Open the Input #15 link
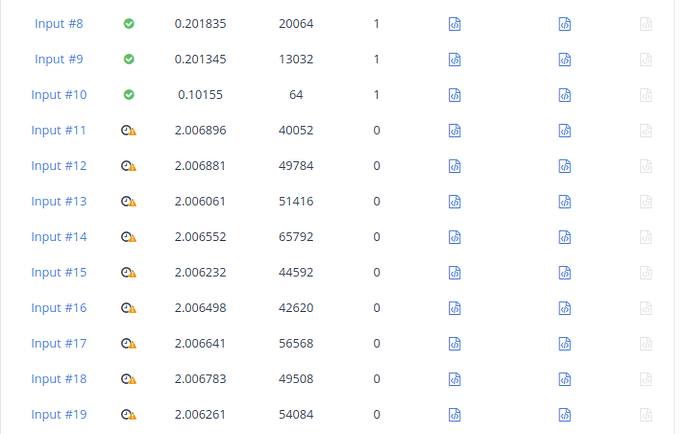This screenshot has width=690, height=434. (x=59, y=272)
